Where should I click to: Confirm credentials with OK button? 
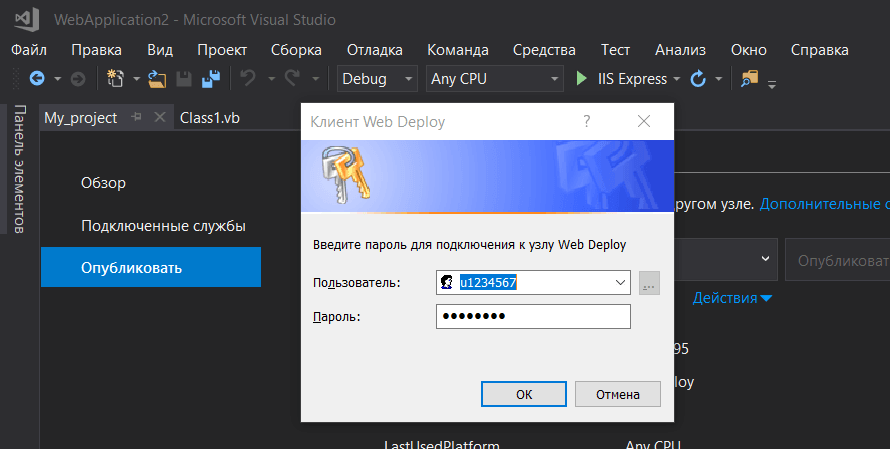coord(524,394)
